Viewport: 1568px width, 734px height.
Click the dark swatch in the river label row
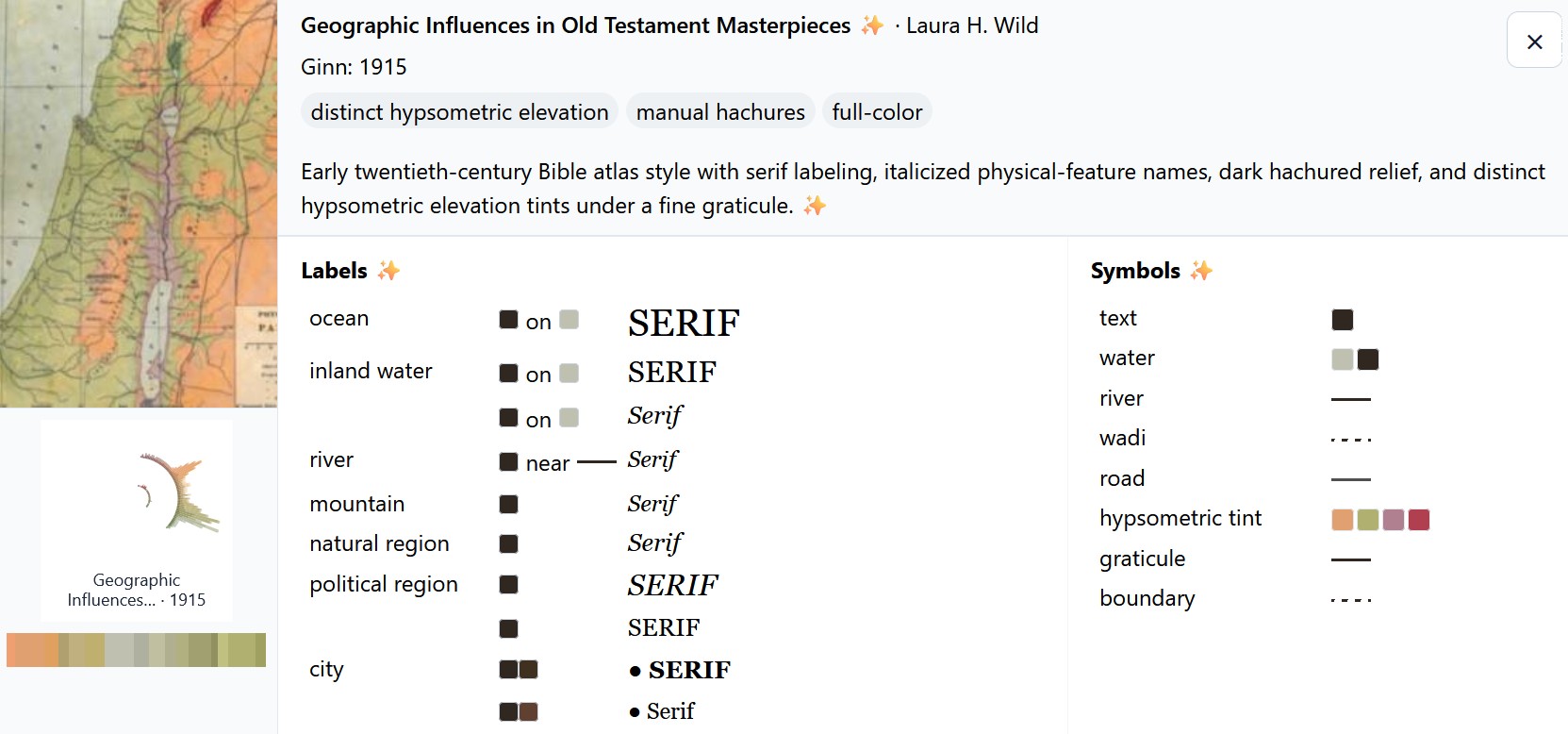click(x=508, y=461)
